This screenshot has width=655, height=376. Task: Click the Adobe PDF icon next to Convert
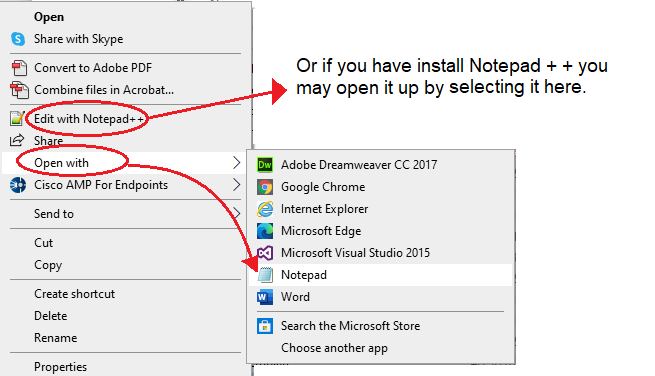coord(19,68)
